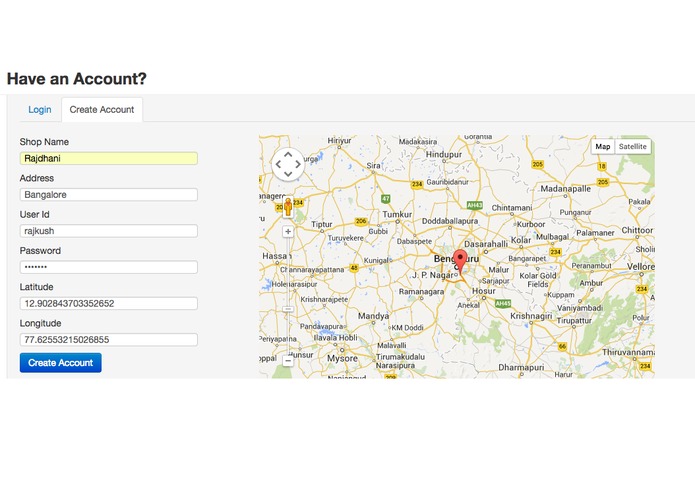695x494 pixels.
Task: Click the Chittoor label on the map
Action: [637, 230]
